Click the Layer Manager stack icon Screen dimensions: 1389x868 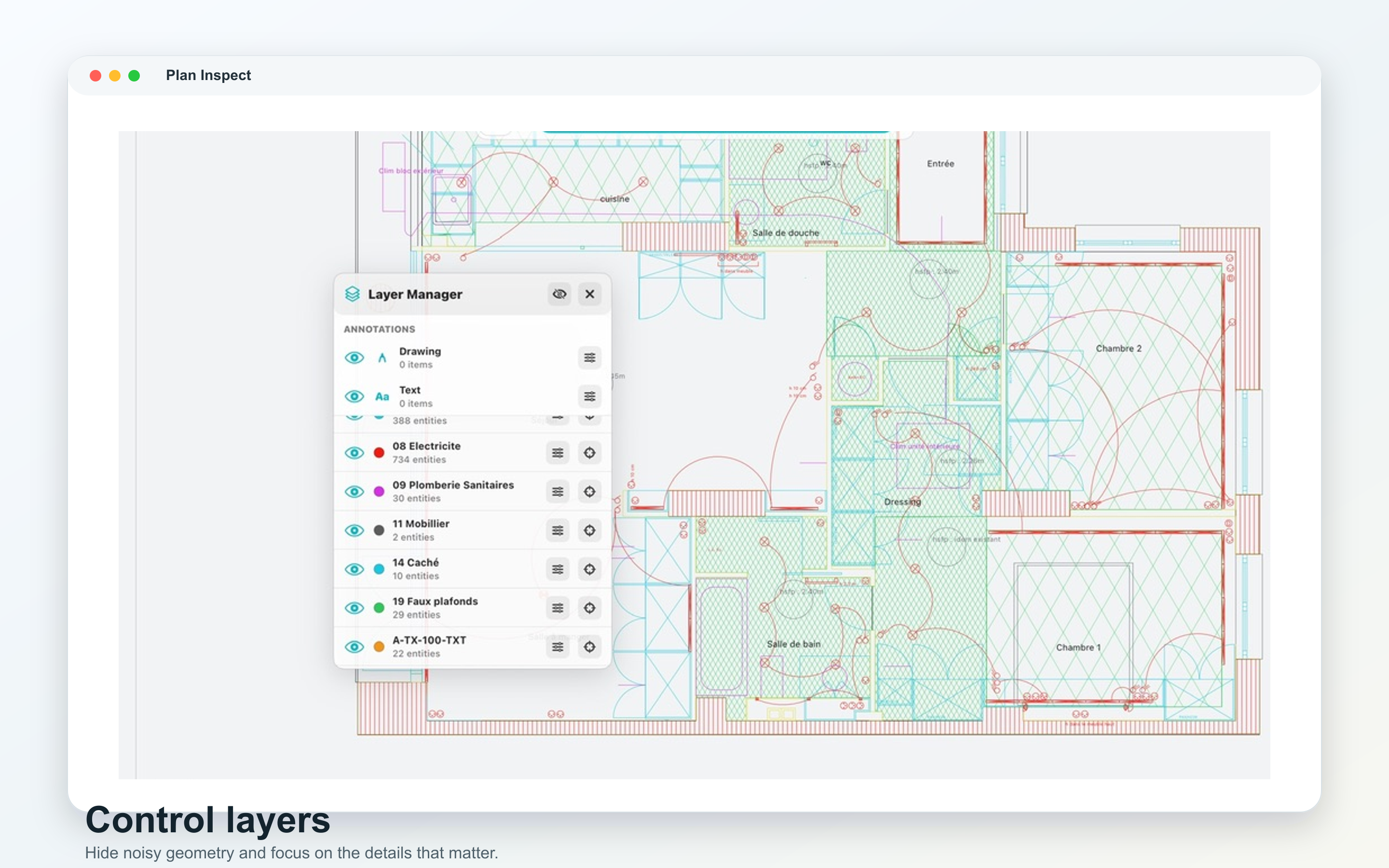[353, 294]
